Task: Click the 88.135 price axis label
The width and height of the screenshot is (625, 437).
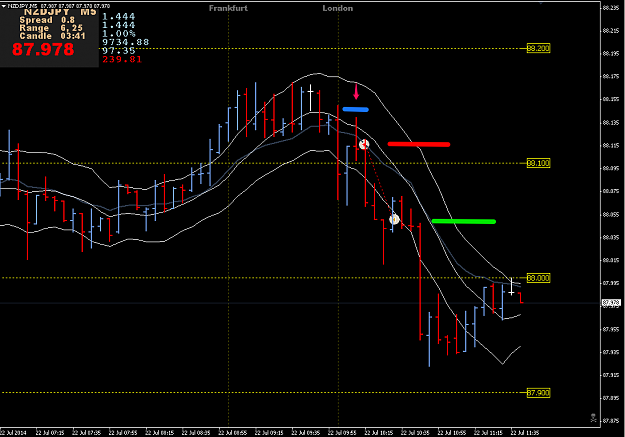Action: coord(611,122)
